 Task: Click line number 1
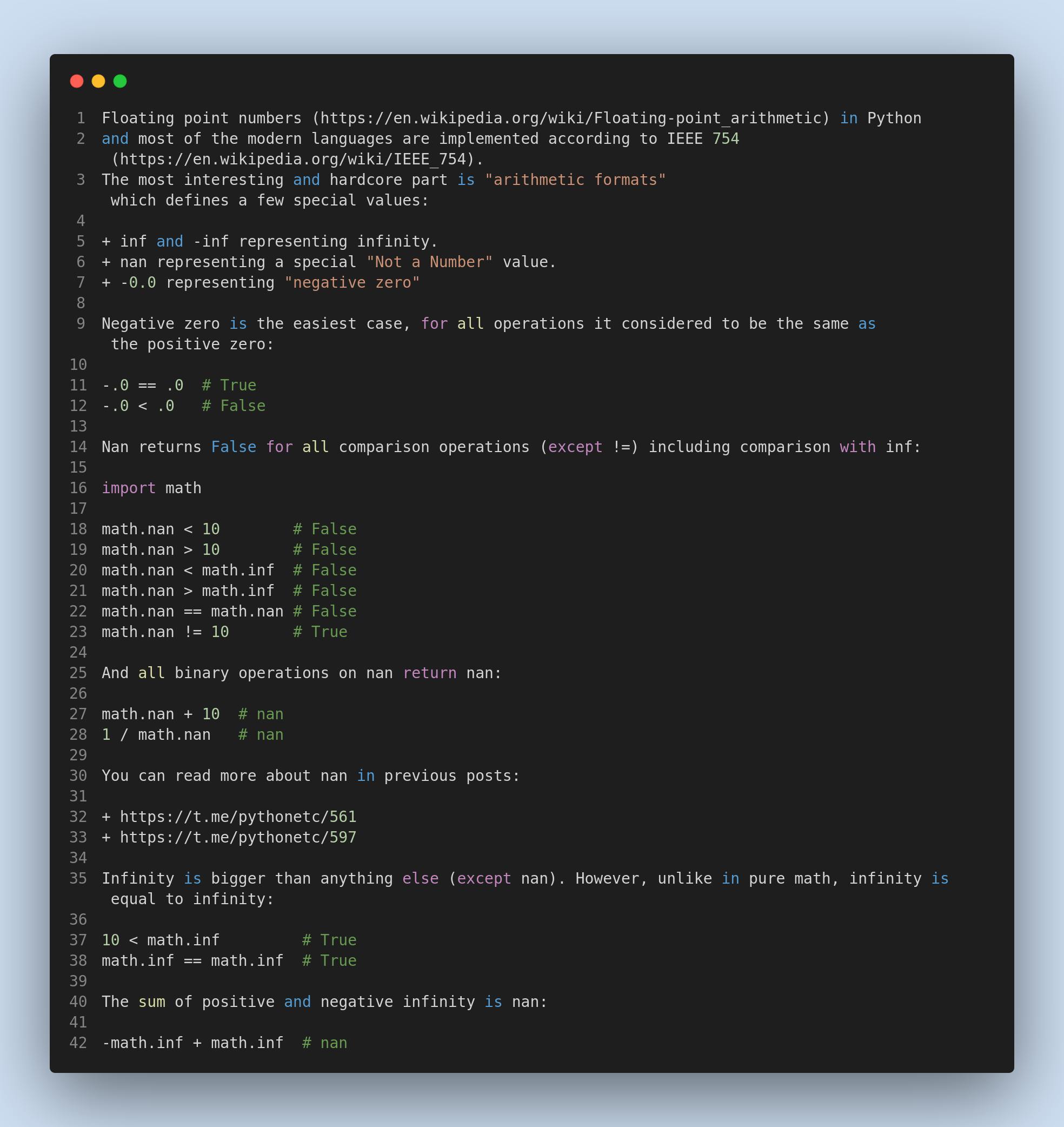coord(81,118)
